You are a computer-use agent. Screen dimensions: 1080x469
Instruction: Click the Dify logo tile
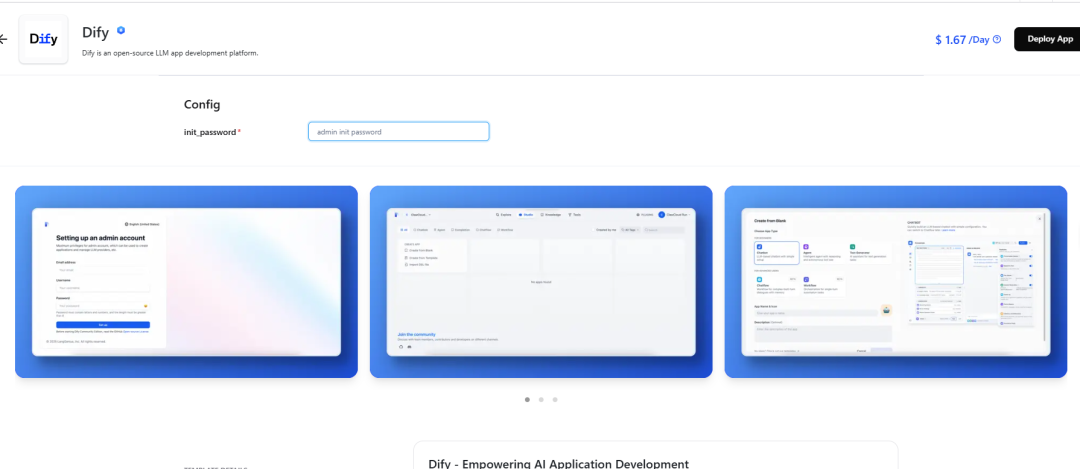pyautogui.click(x=43, y=40)
